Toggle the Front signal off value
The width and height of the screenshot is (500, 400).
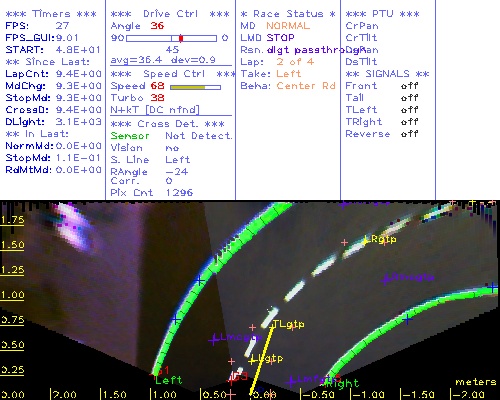click(409, 86)
